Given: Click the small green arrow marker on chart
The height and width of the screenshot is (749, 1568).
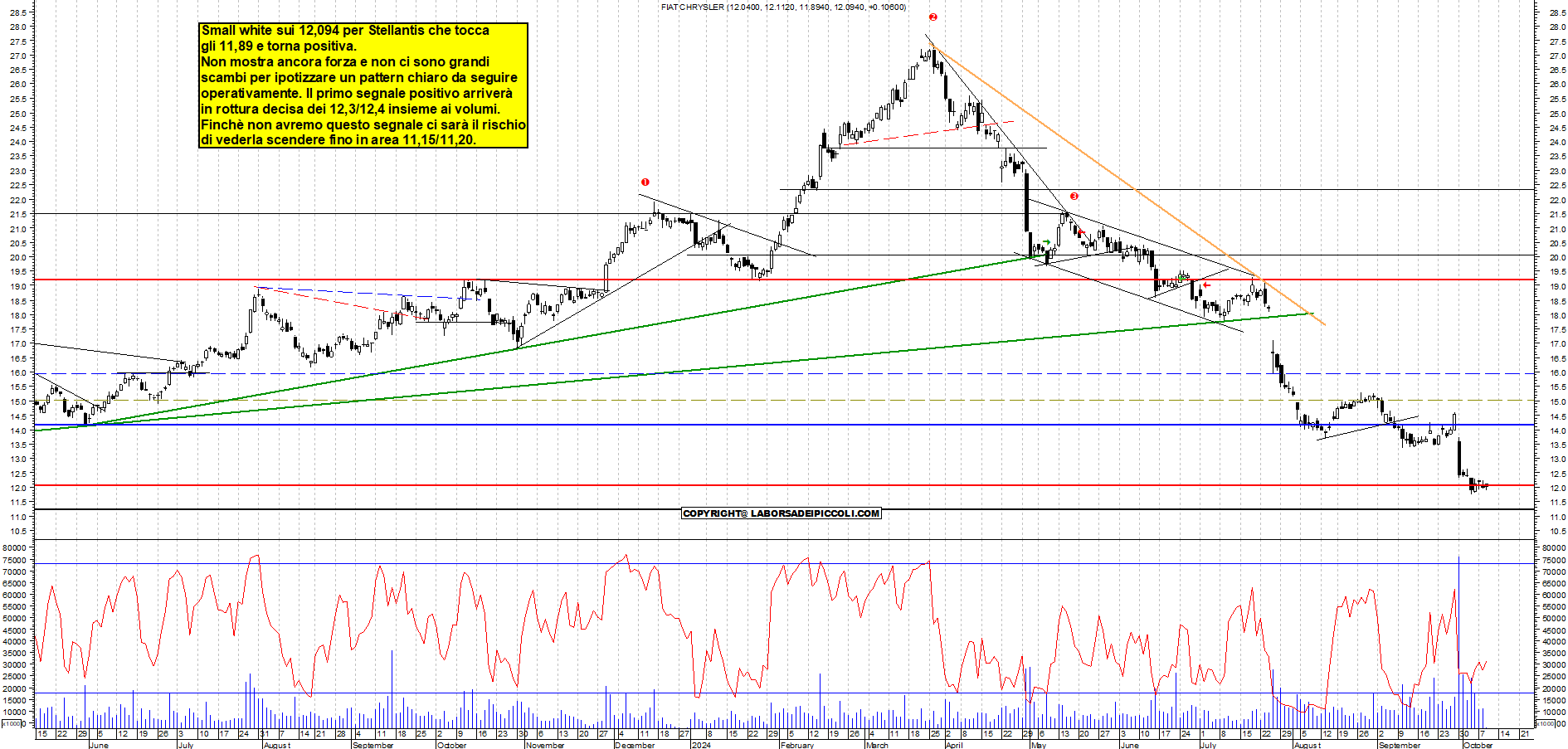Looking at the screenshot, I should 1046,242.
